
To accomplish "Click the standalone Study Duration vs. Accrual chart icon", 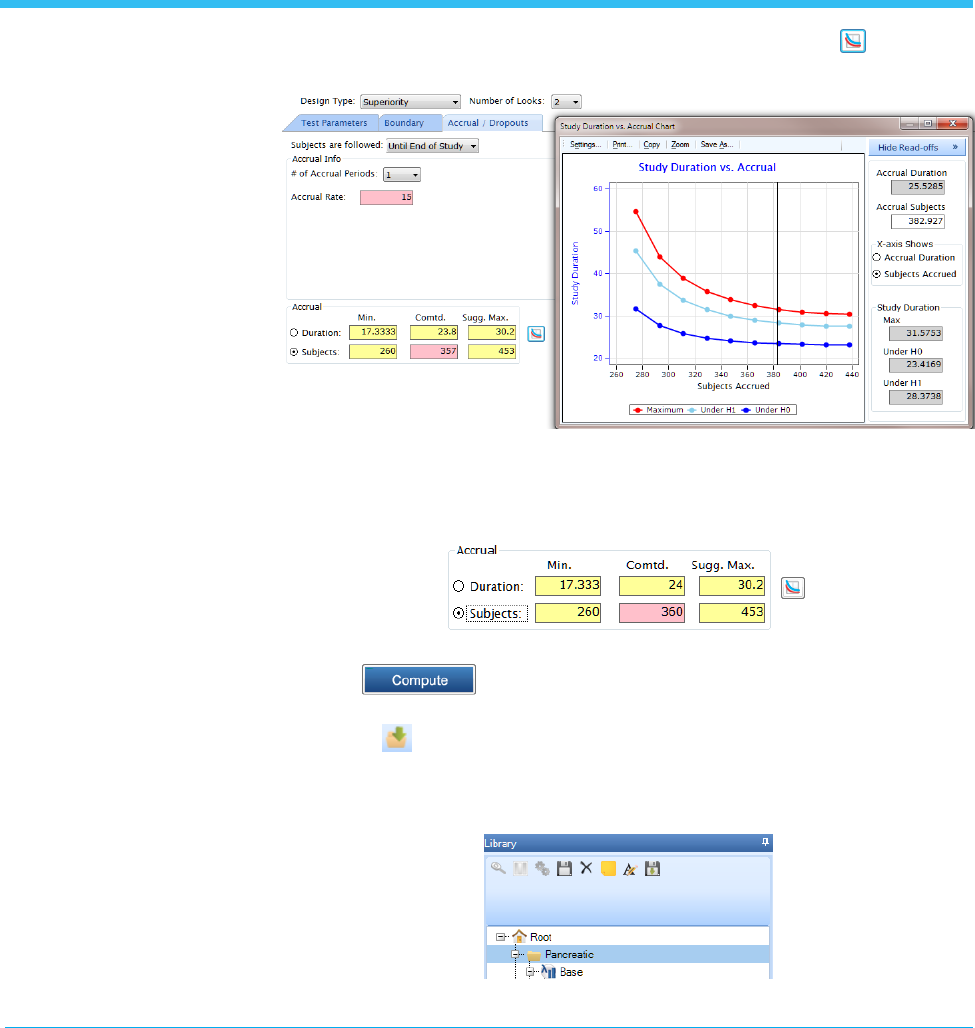I will tap(852, 41).
